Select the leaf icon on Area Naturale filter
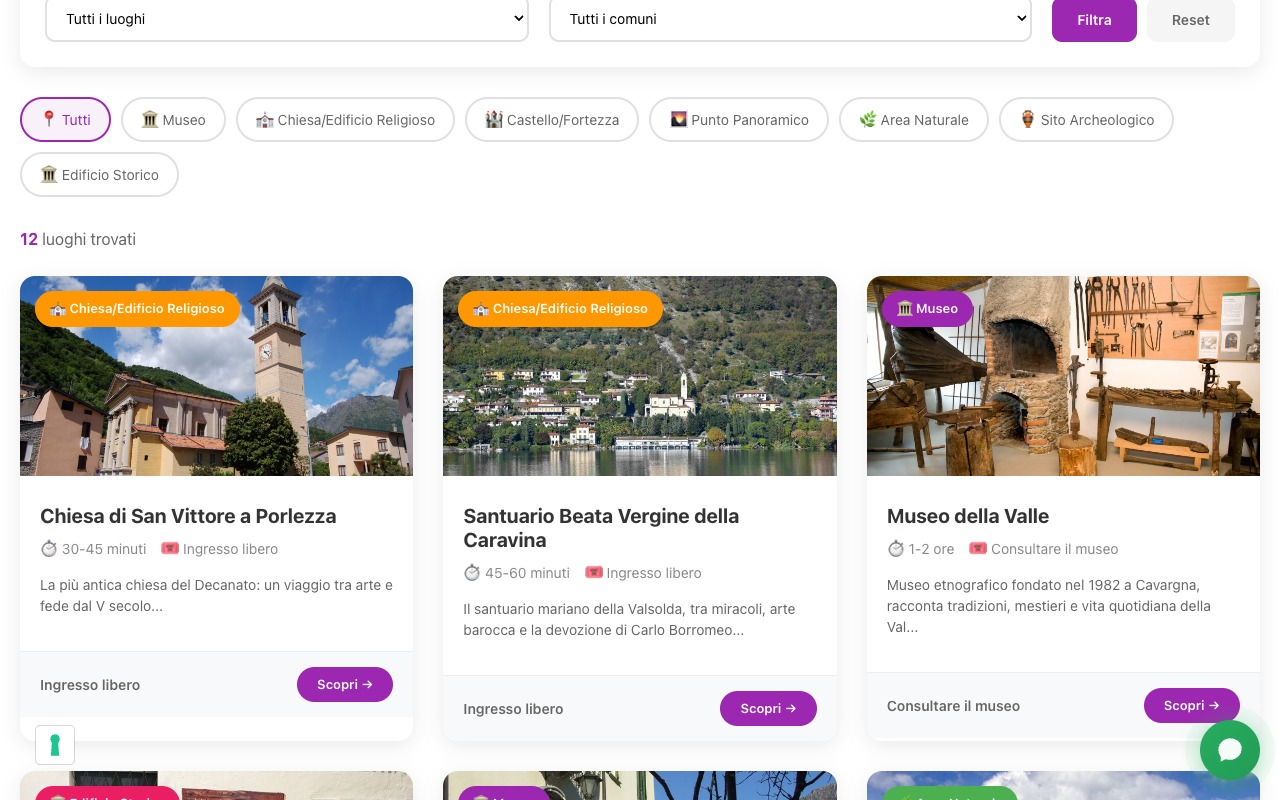This screenshot has width=1280, height=800. (867, 120)
